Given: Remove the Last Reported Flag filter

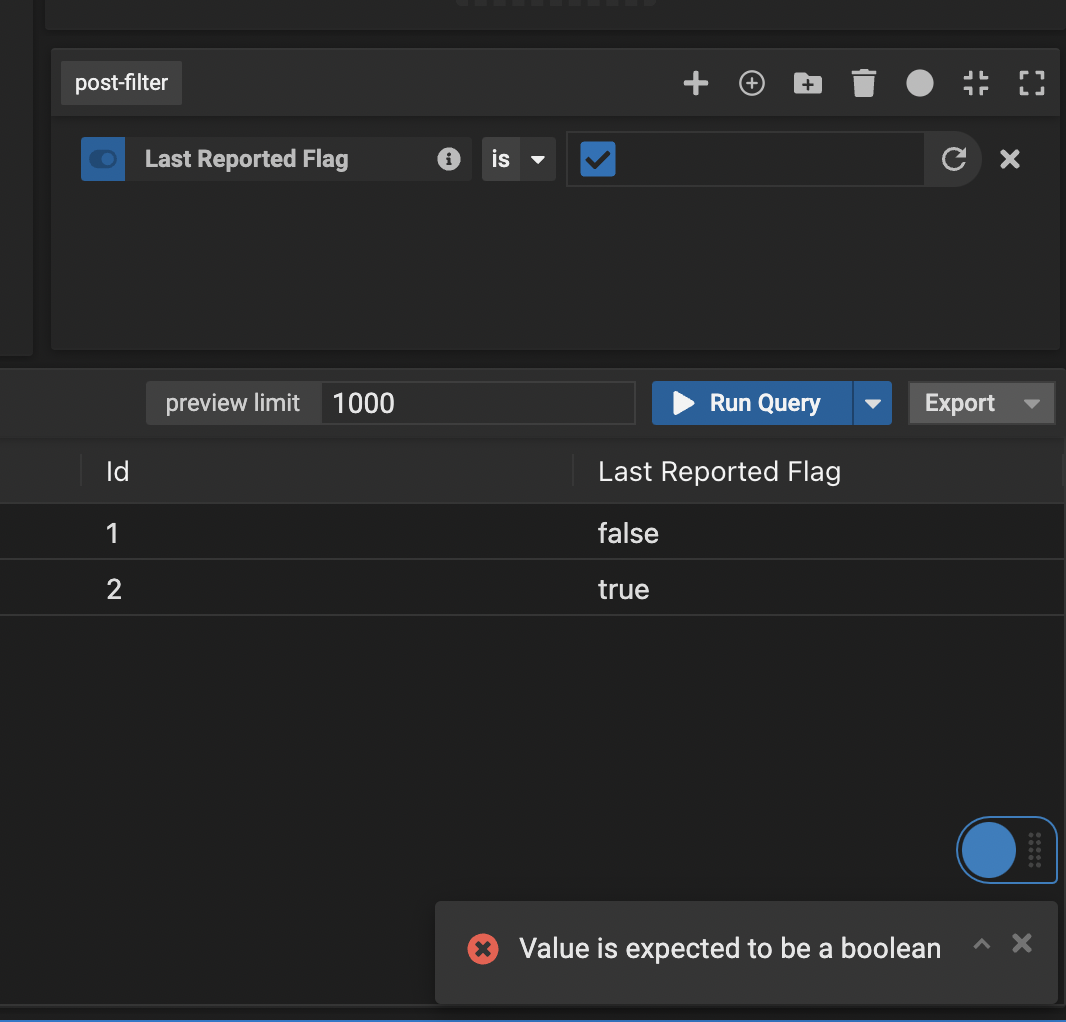Looking at the screenshot, I should [x=1010, y=159].
